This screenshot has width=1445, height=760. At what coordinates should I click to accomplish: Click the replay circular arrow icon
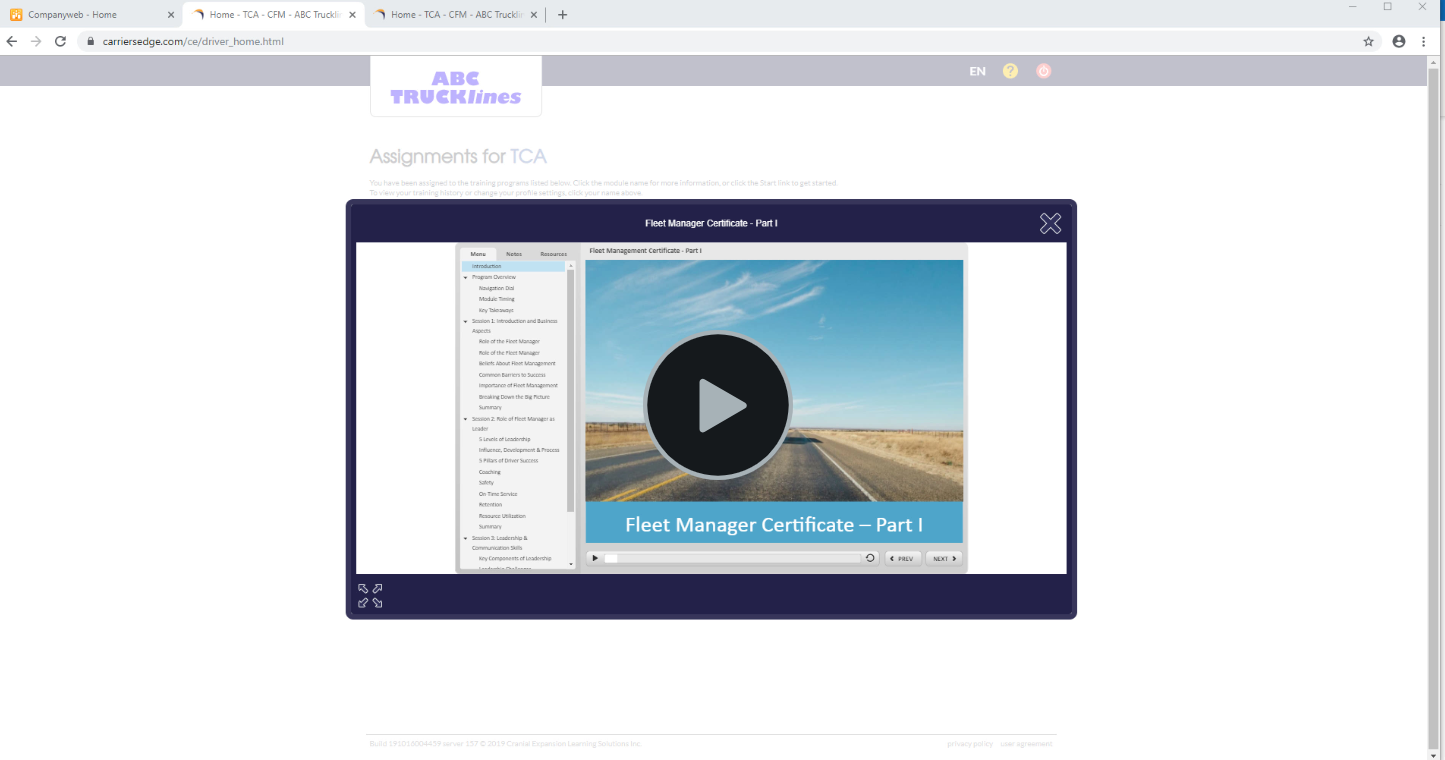[x=870, y=558]
